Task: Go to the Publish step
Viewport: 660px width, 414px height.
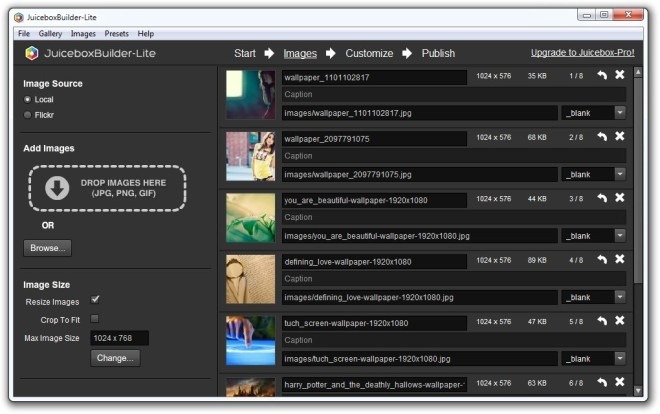Action: click(438, 53)
